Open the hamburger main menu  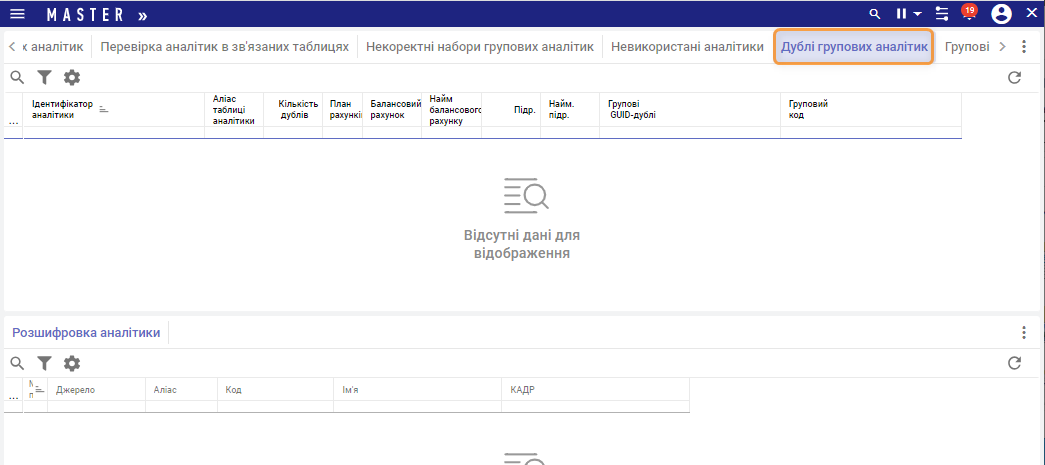coord(17,14)
